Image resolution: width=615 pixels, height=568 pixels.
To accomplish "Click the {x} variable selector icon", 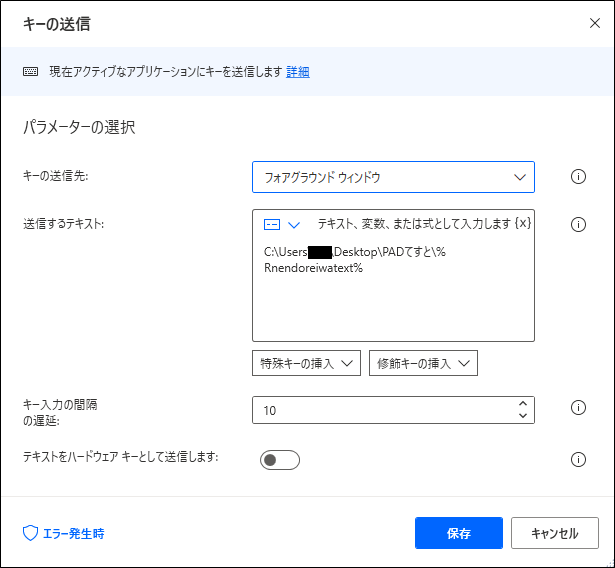I will [522, 223].
